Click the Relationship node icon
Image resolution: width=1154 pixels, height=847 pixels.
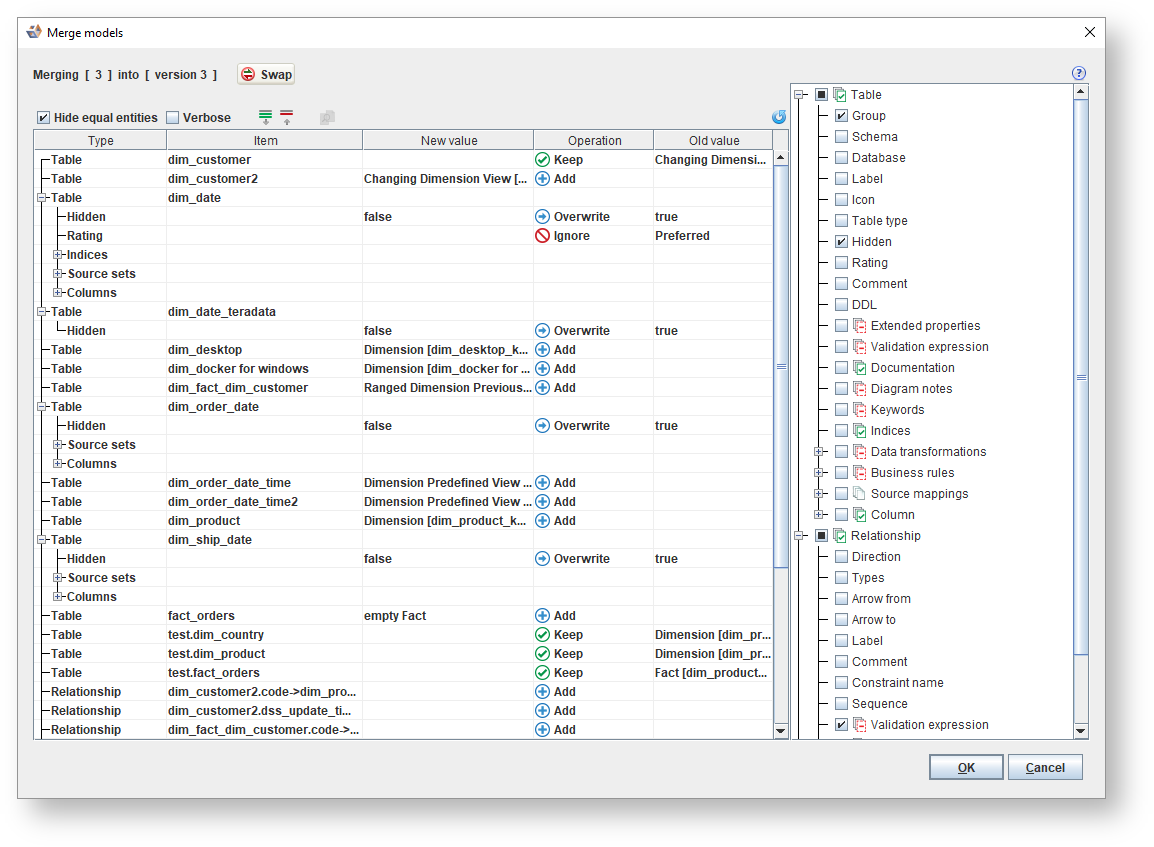coord(840,536)
